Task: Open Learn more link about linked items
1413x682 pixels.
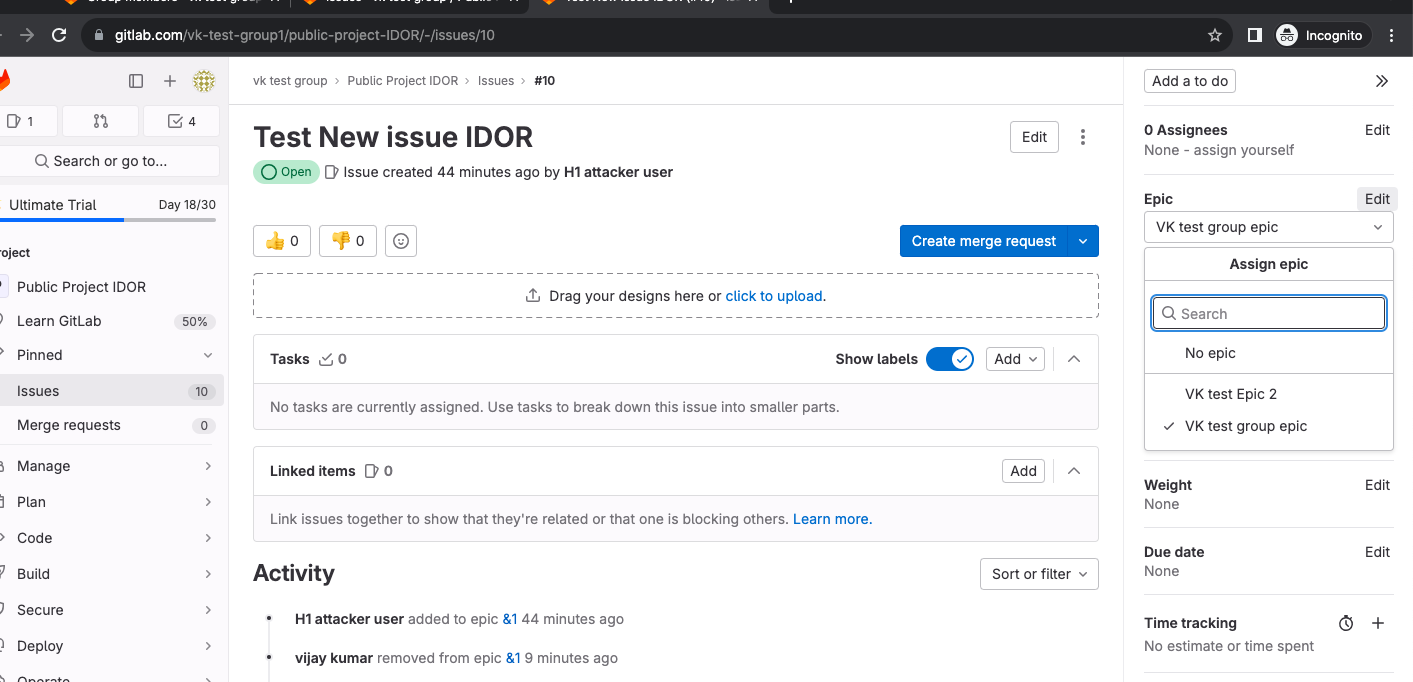Action: coord(832,519)
